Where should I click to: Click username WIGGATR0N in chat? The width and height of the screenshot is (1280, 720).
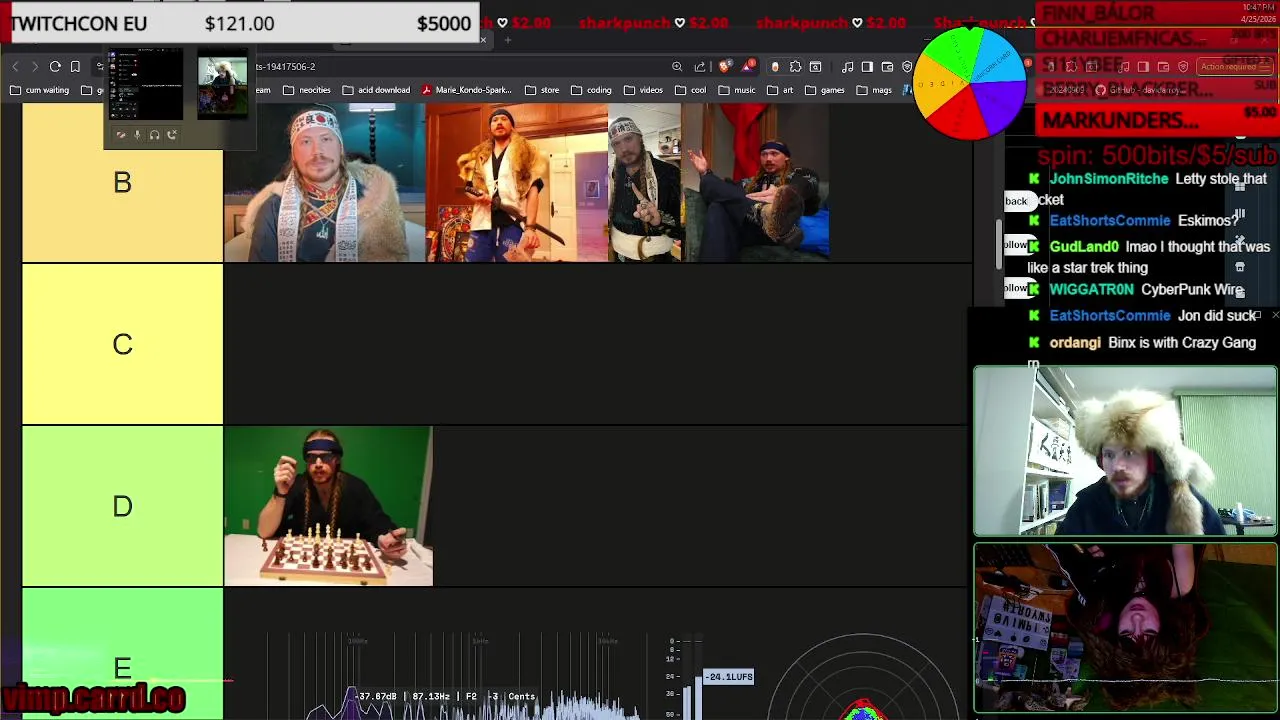tap(1091, 290)
